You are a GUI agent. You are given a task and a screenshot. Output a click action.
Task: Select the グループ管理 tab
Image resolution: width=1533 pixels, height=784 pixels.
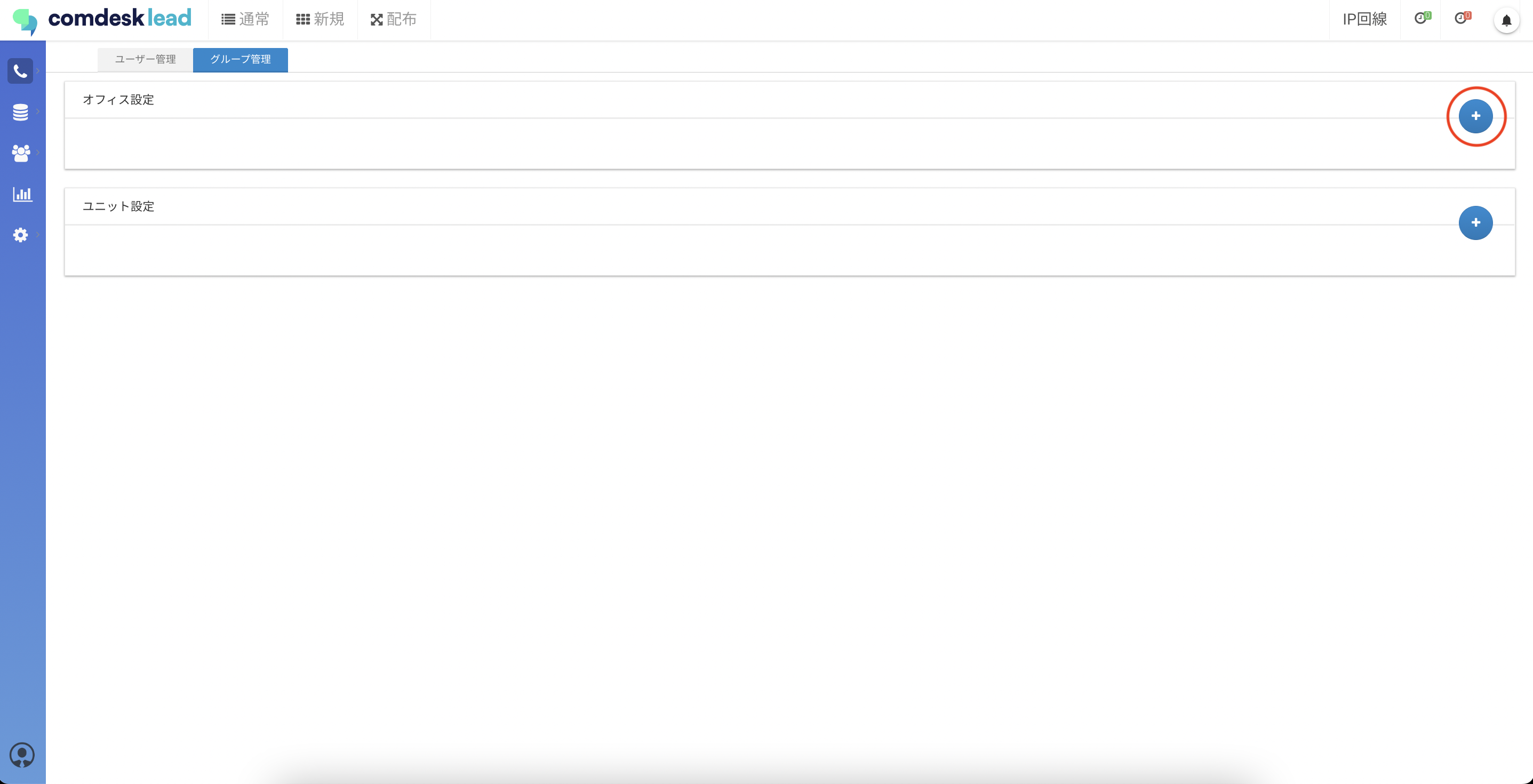click(241, 60)
